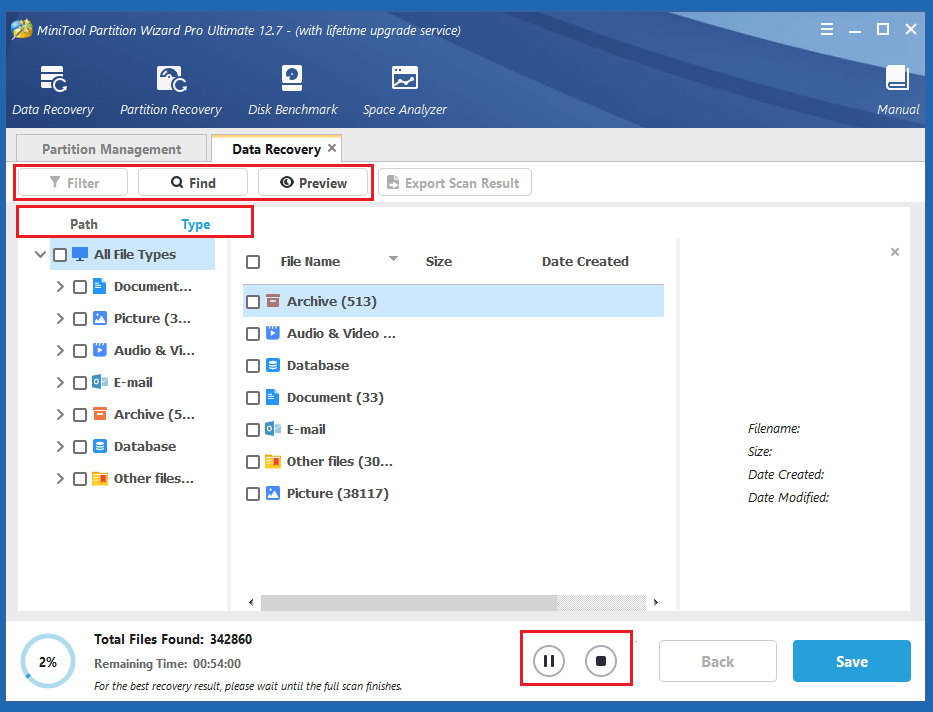This screenshot has width=933, height=712.
Task: Click the scrollbar right arrow
Action: click(656, 602)
